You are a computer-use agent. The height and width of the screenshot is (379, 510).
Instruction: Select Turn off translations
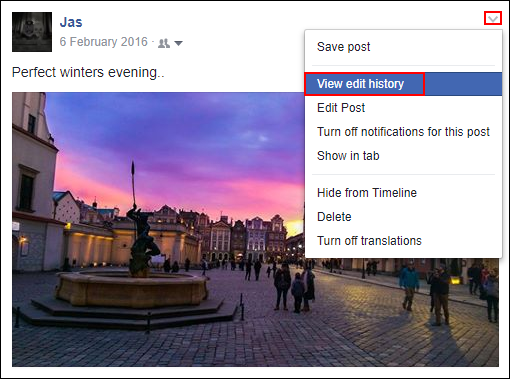click(403, 241)
